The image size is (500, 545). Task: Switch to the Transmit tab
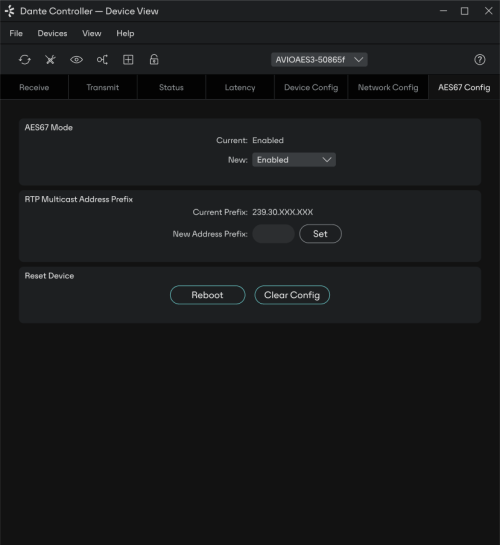click(103, 88)
